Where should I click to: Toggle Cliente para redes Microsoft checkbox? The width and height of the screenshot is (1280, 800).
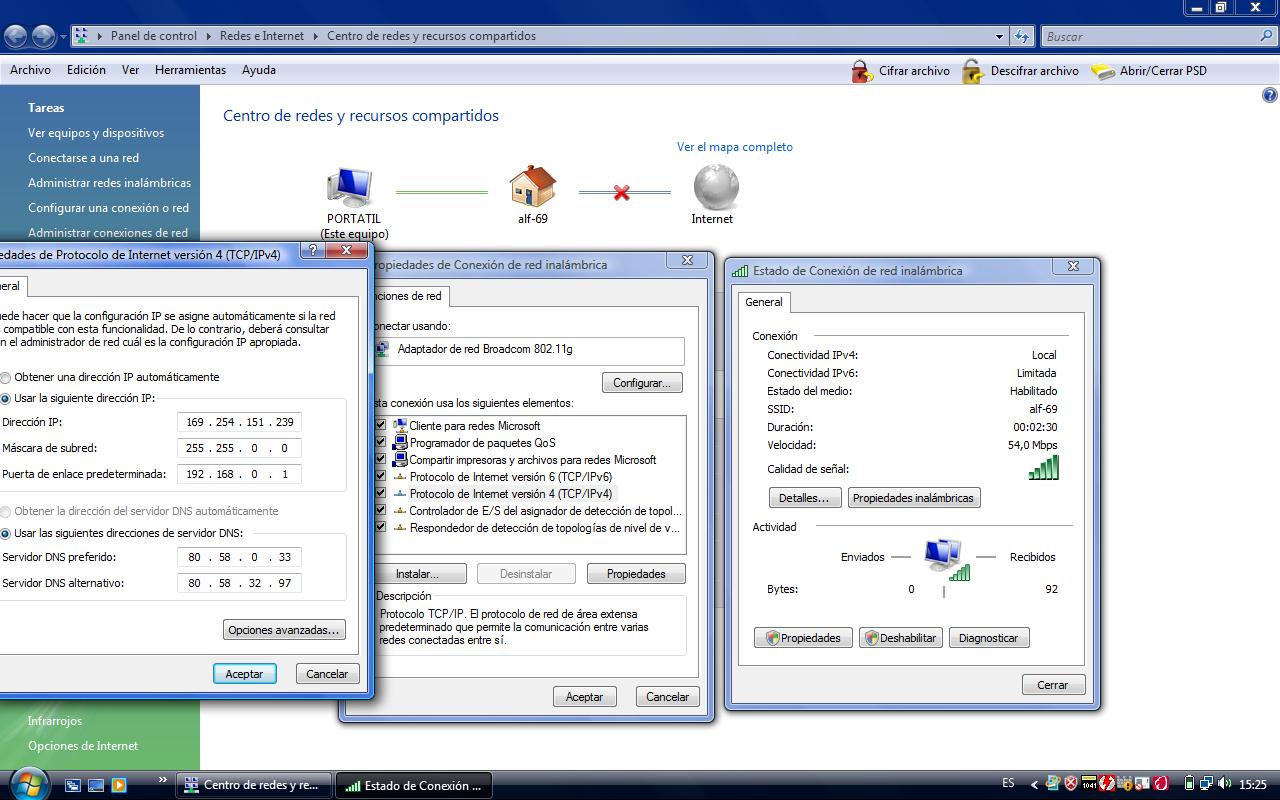[x=380, y=426]
